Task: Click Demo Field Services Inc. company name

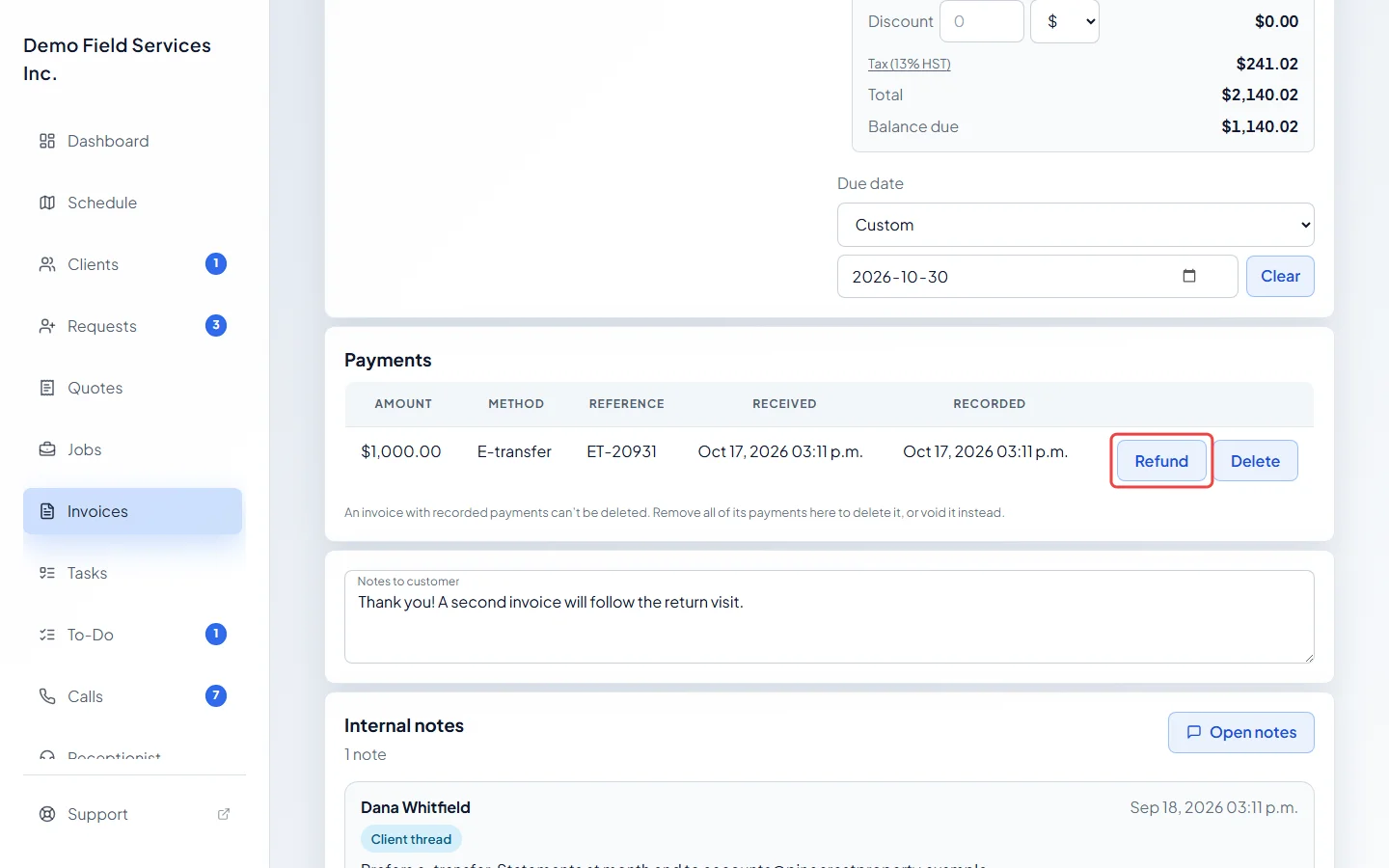Action: click(x=117, y=59)
